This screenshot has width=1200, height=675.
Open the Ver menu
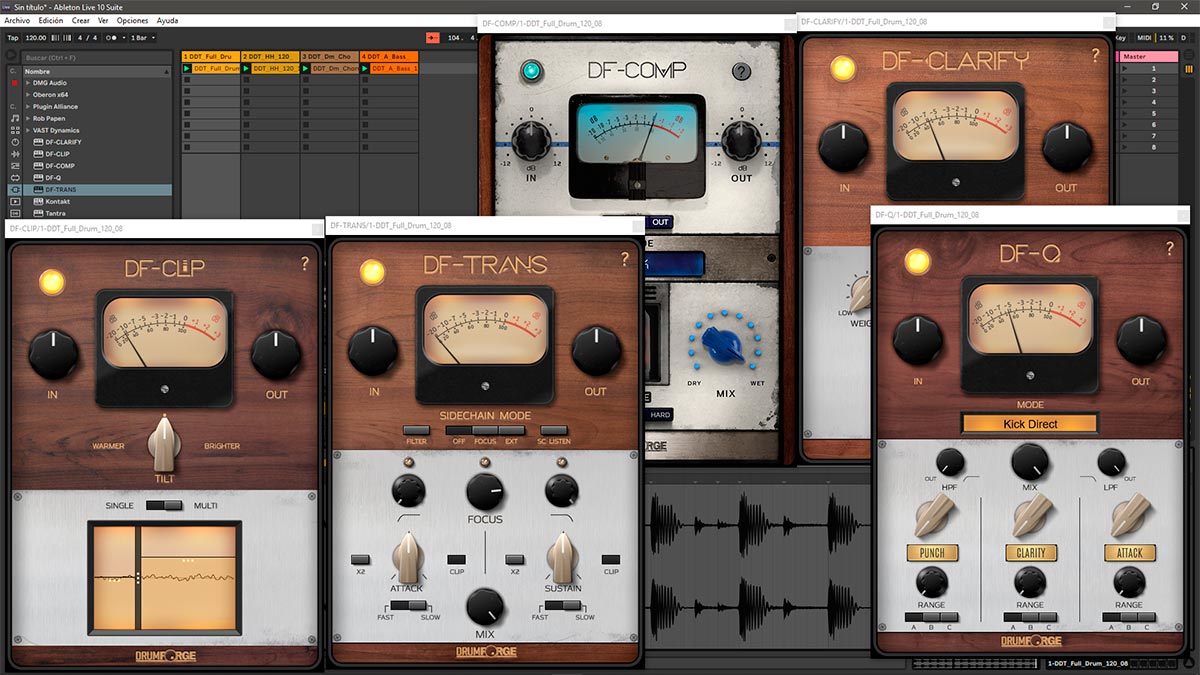[103, 20]
